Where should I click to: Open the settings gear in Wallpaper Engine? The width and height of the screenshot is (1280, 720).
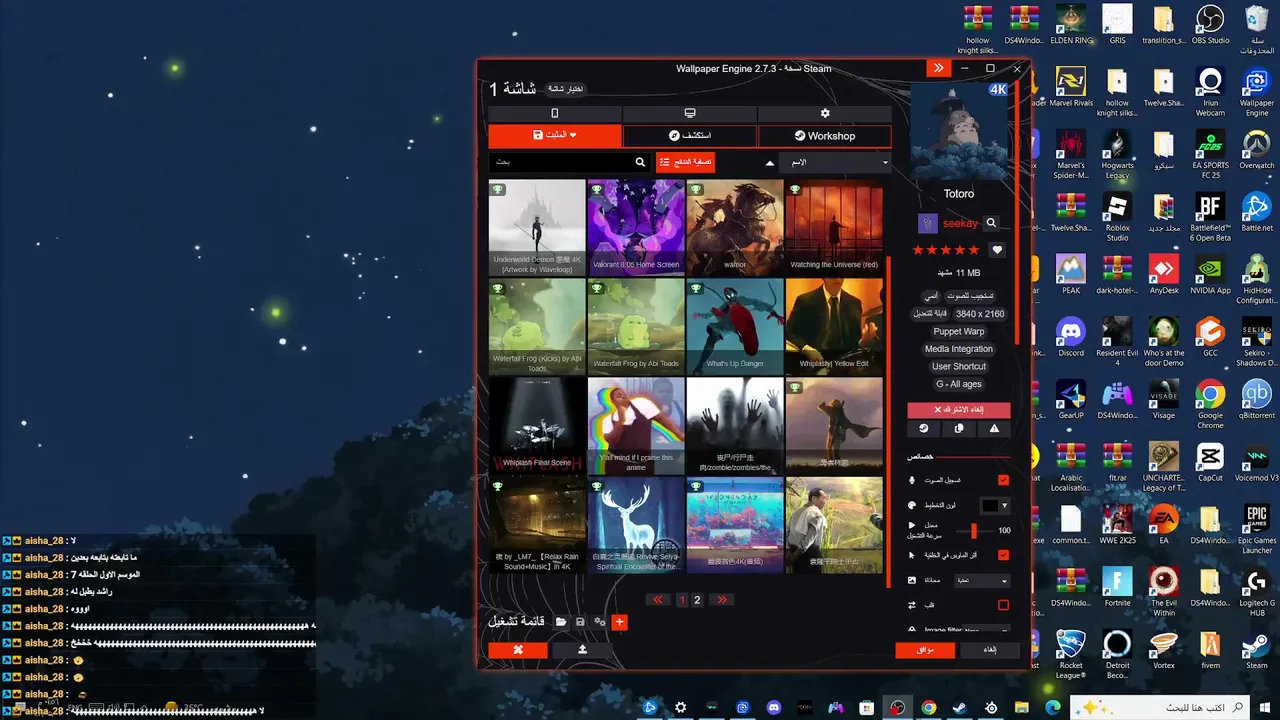[825, 114]
